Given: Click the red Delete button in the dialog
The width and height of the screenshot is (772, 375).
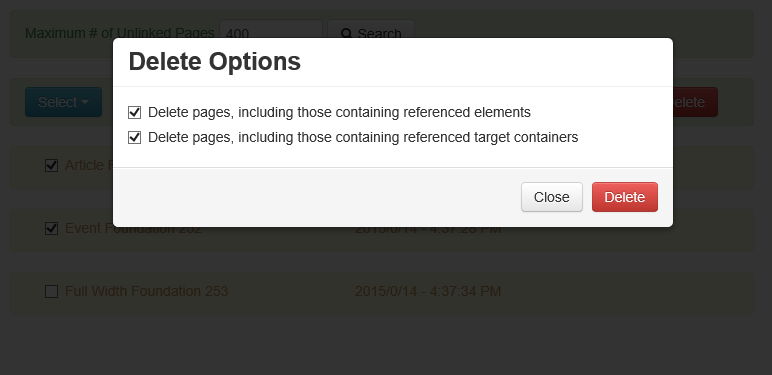Looking at the screenshot, I should coord(625,197).
